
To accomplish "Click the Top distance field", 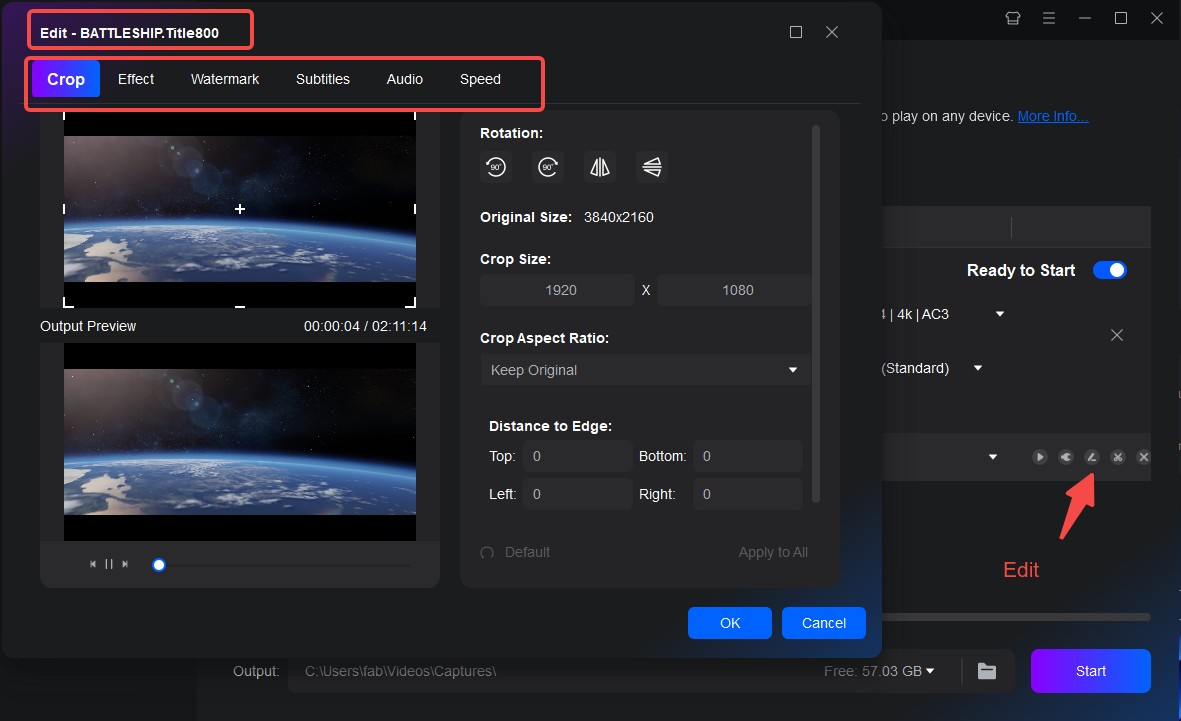I will pos(578,457).
